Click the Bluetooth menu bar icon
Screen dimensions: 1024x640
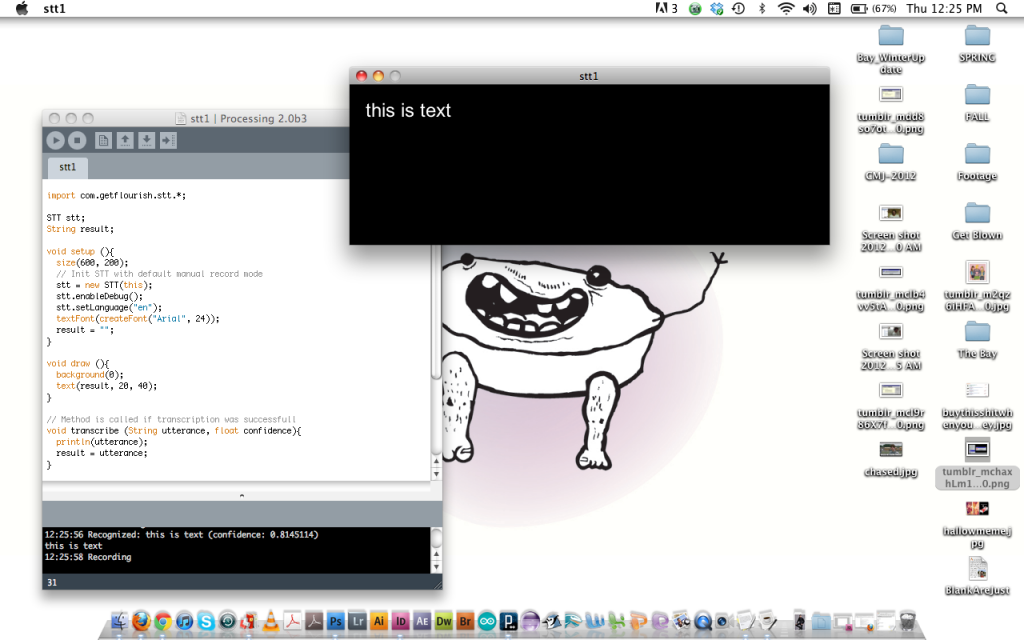pyautogui.click(x=761, y=8)
